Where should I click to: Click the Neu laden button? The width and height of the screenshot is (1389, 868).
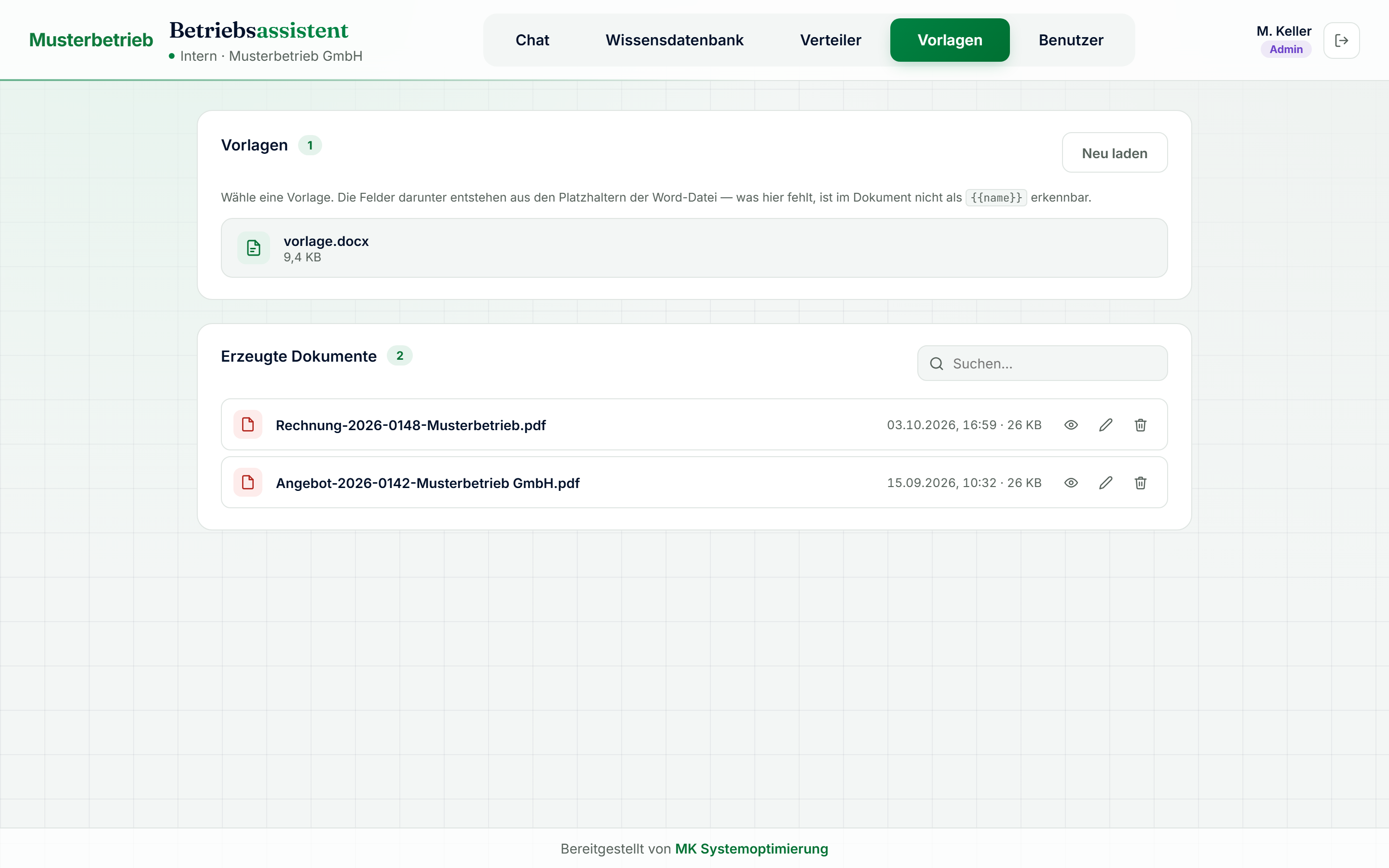[1115, 153]
